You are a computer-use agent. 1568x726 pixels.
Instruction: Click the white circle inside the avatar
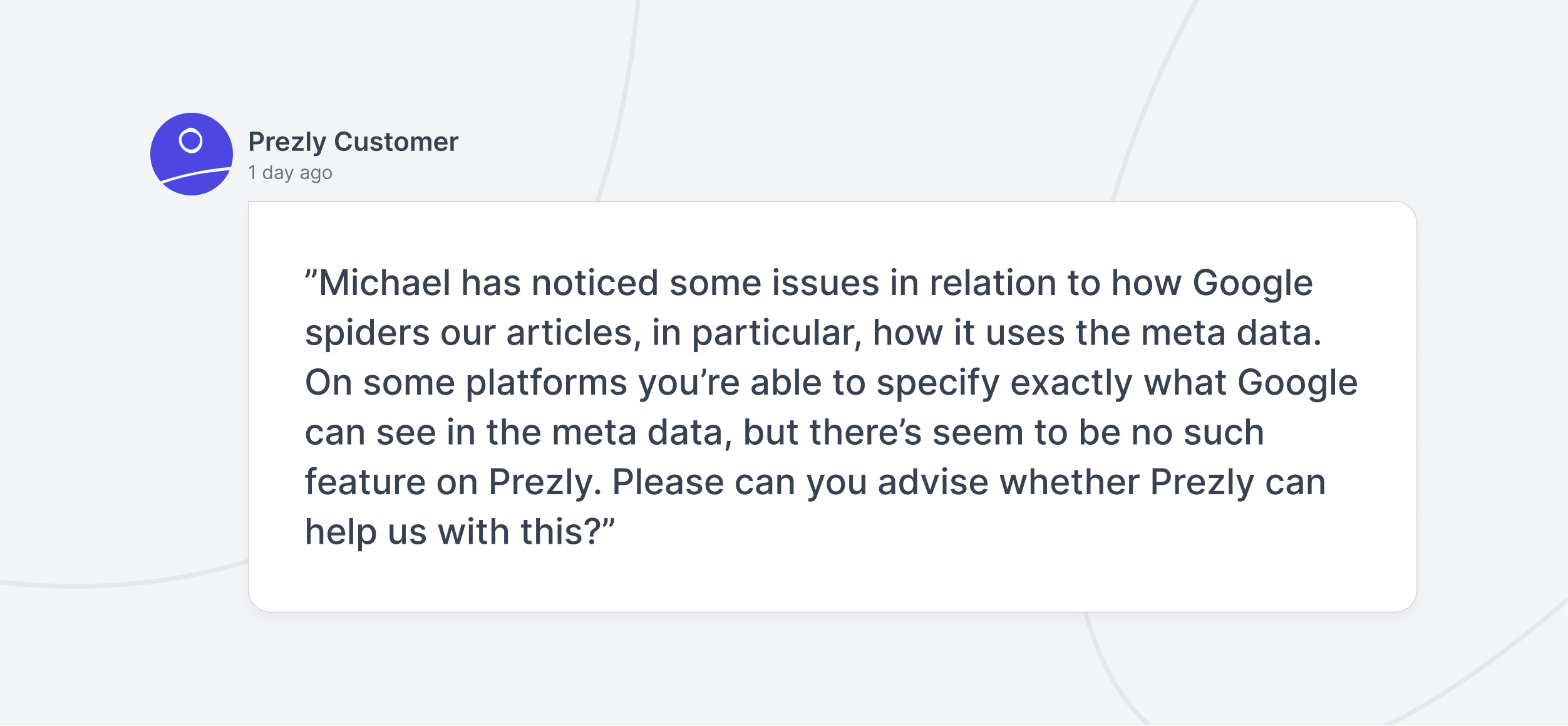pyautogui.click(x=191, y=140)
